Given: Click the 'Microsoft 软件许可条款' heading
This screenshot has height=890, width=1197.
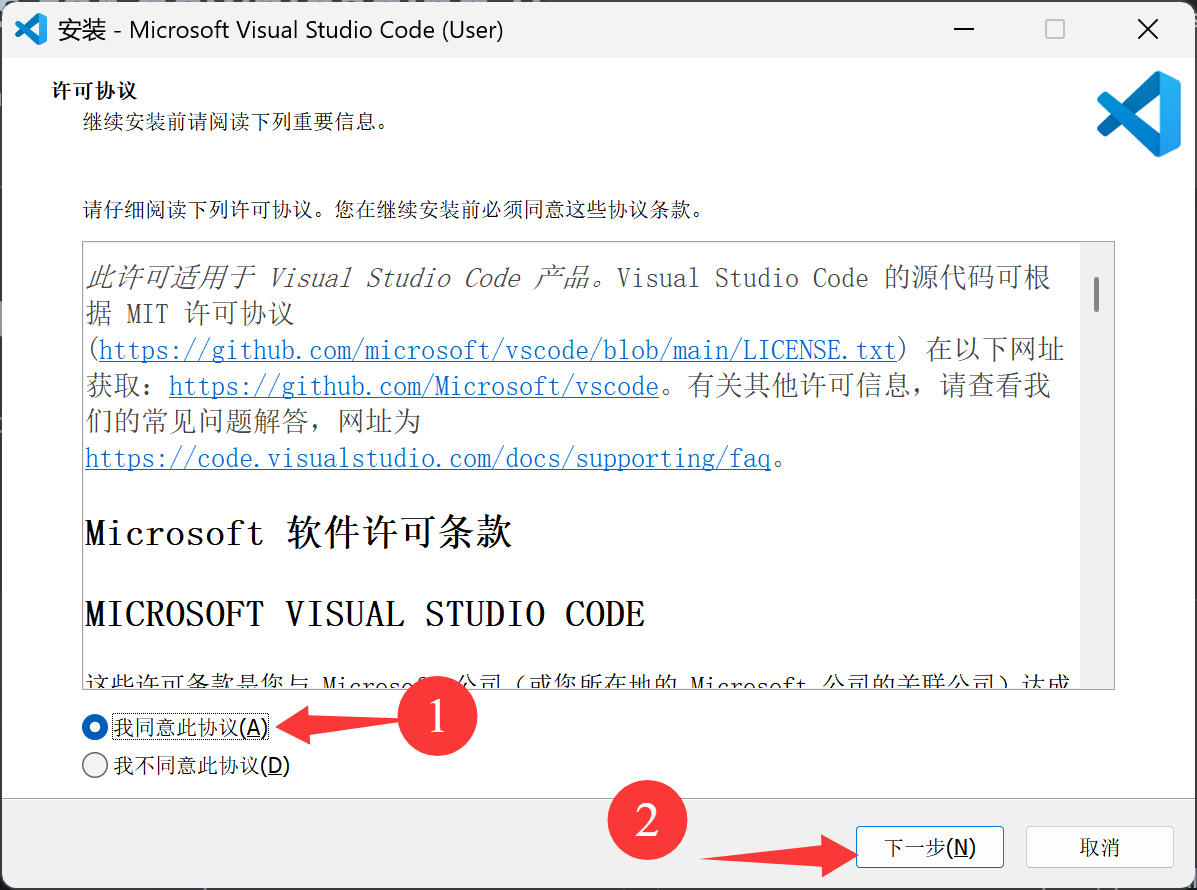Looking at the screenshot, I should [298, 532].
